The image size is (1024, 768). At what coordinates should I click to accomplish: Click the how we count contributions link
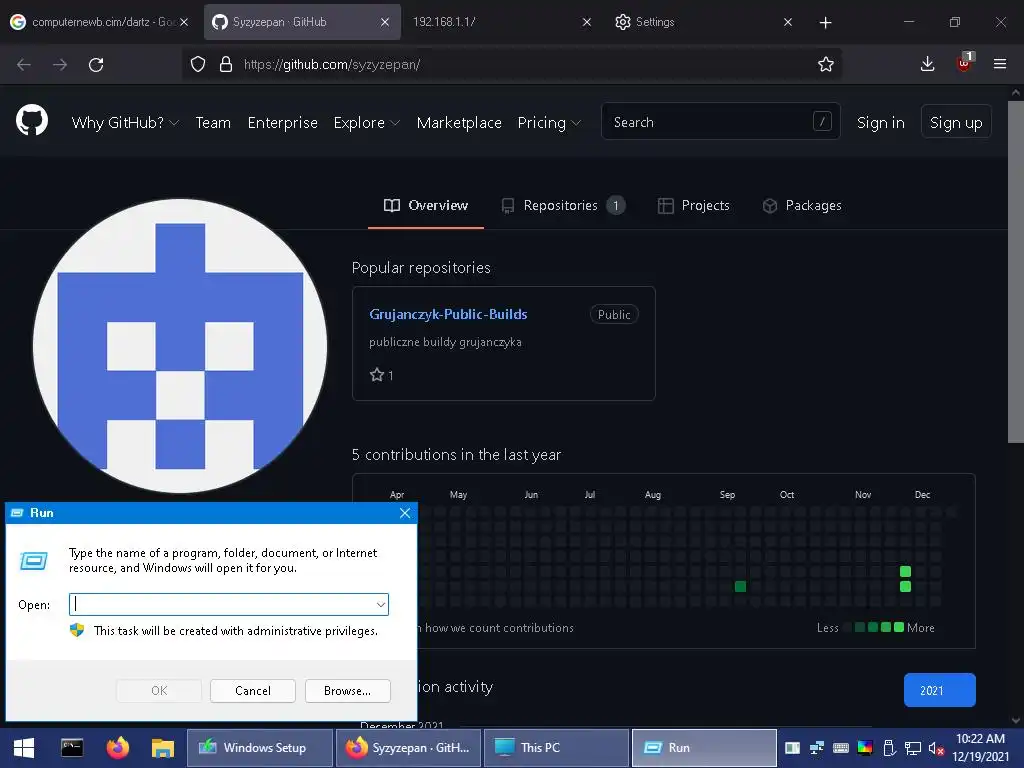coord(499,628)
